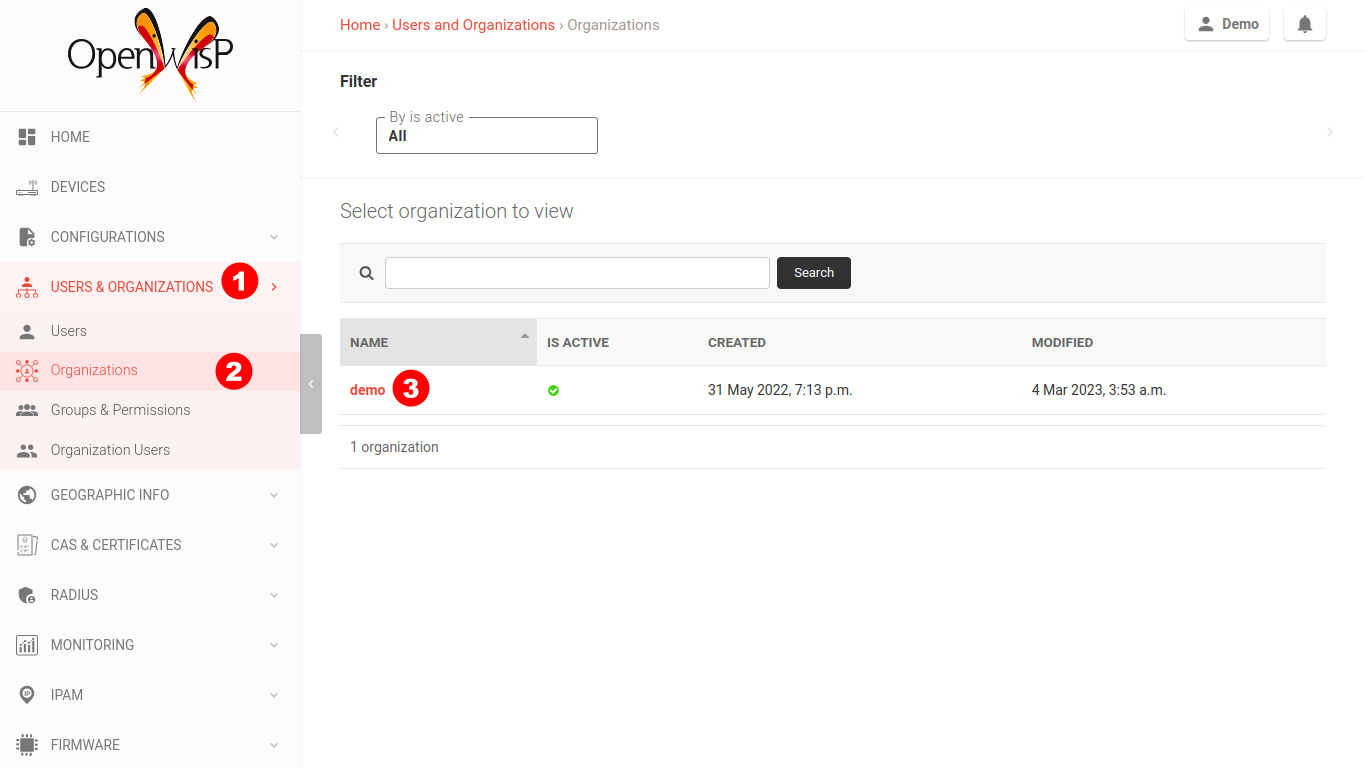Viewport: 1364px width, 768px height.
Task: Expand the CAS & Certificates section
Action: click(x=274, y=545)
